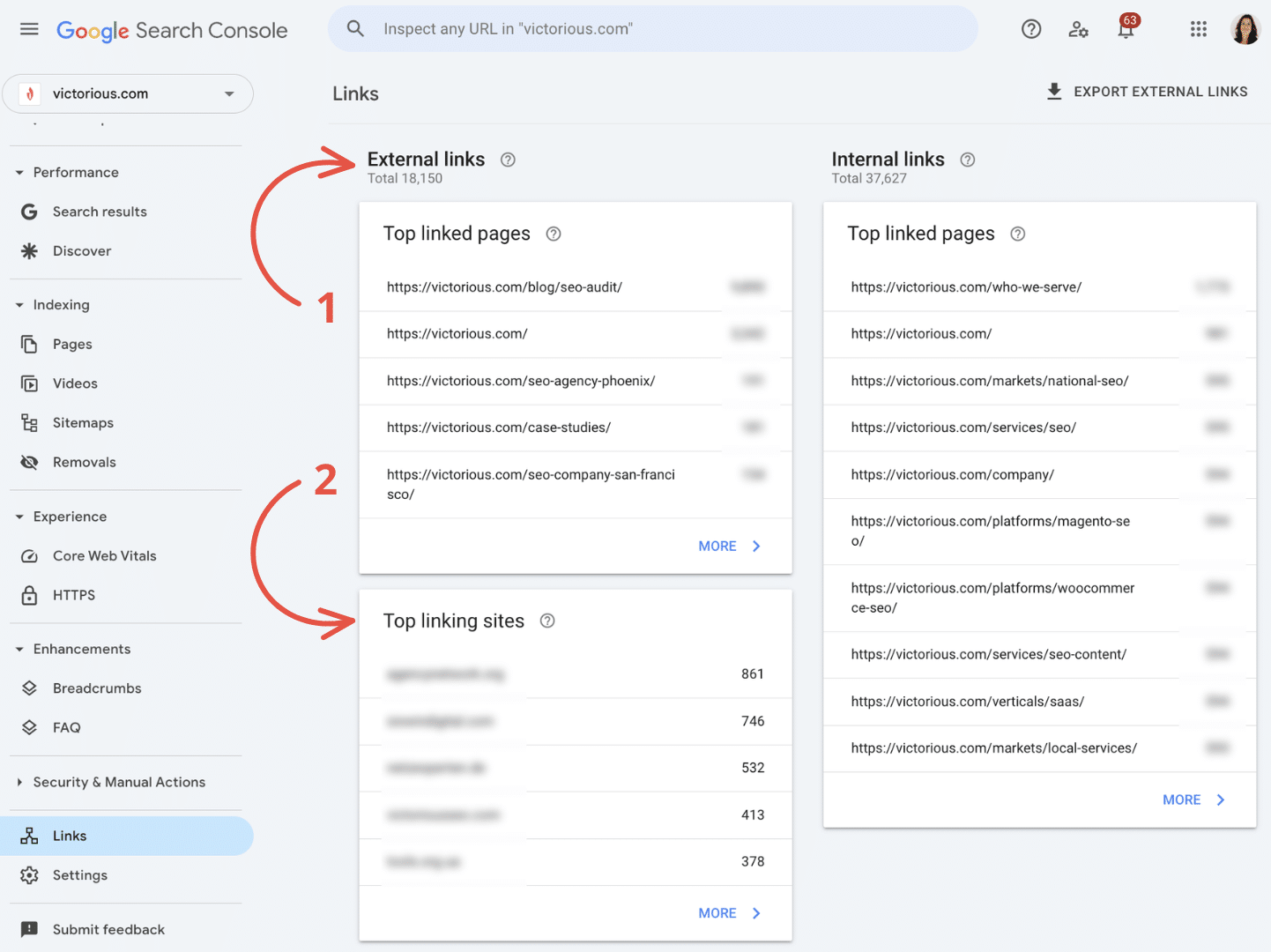Show help for Top linking sites
Viewport: 1271px width, 952px height.
[x=547, y=621]
